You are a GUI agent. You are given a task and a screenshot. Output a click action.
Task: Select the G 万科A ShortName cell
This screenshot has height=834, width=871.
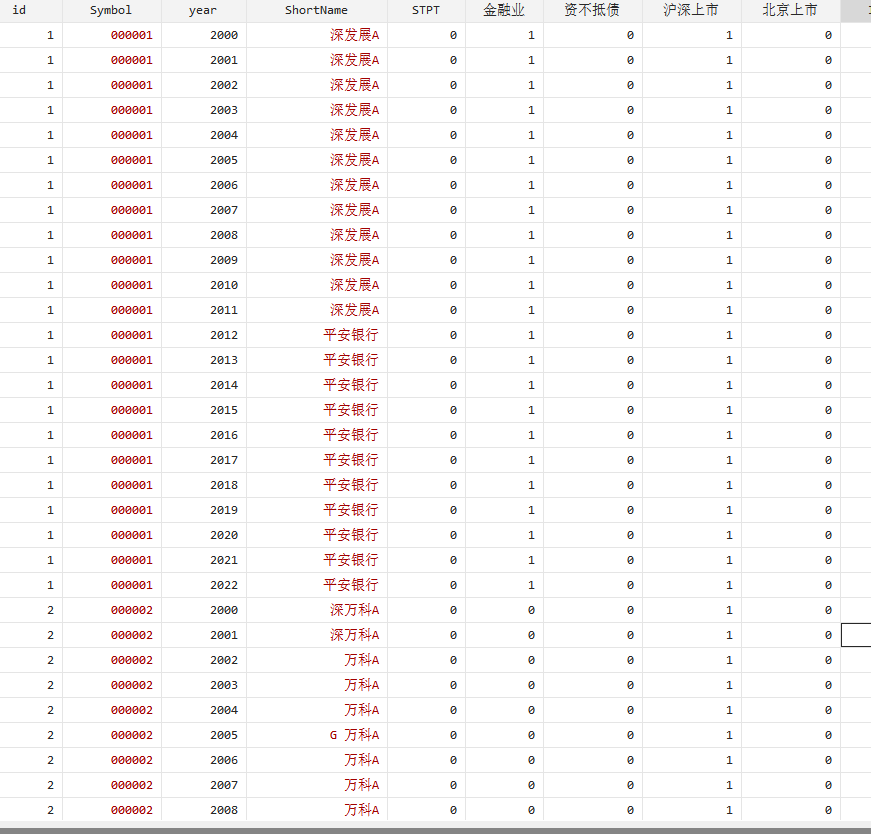click(317, 735)
